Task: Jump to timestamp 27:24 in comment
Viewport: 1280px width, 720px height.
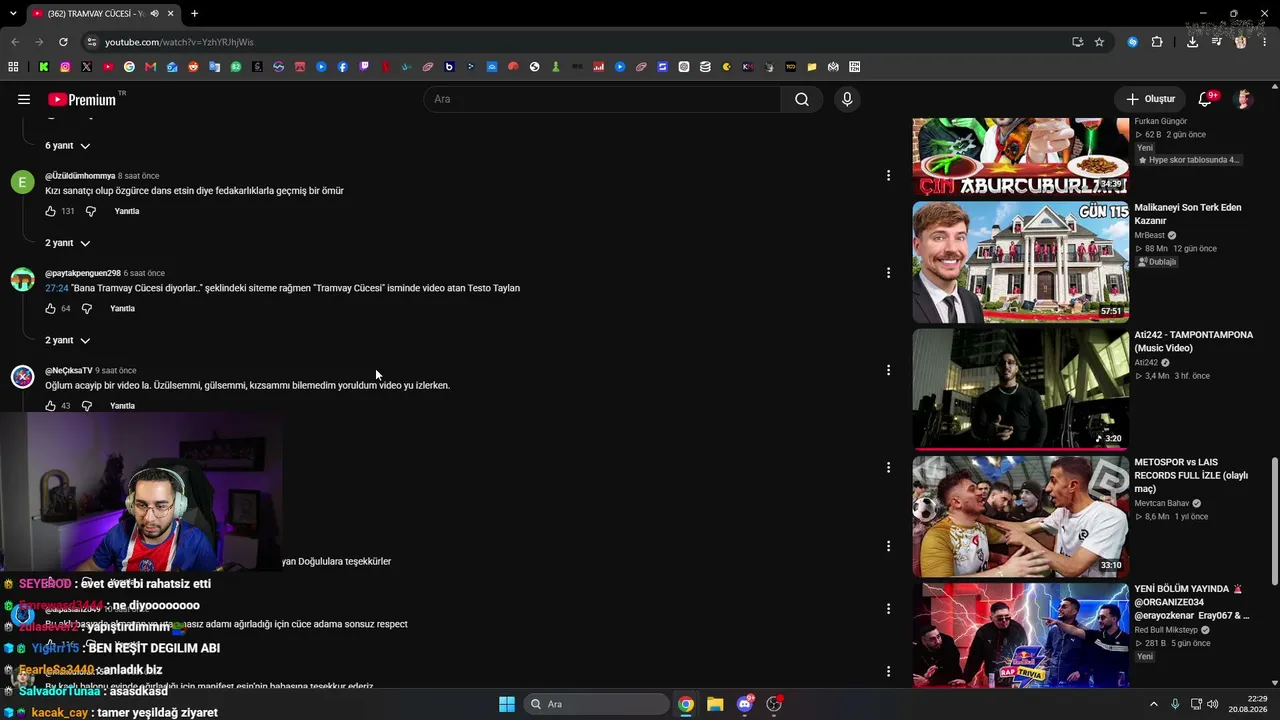Action: [57, 288]
